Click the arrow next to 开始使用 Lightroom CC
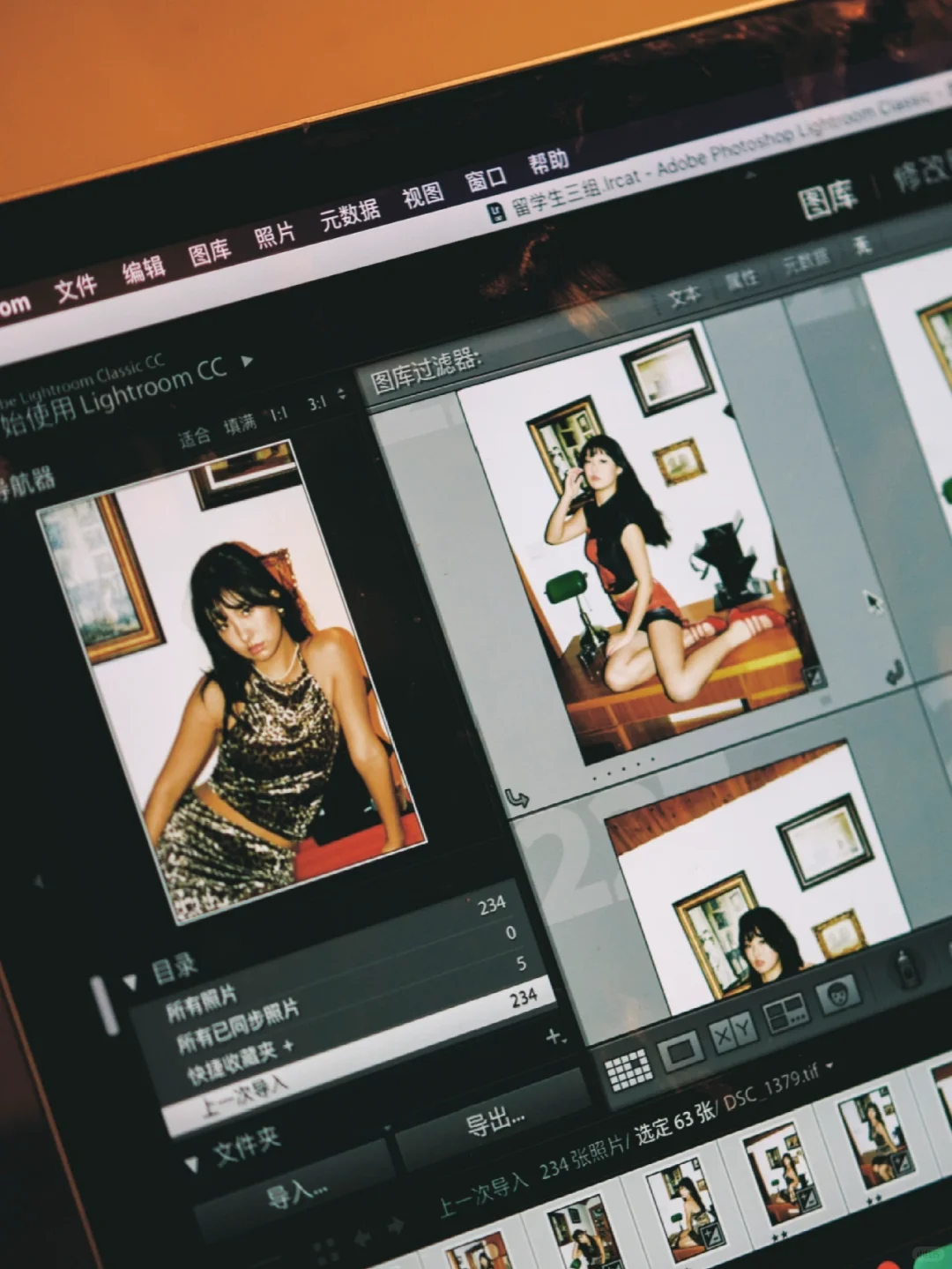 tap(248, 360)
